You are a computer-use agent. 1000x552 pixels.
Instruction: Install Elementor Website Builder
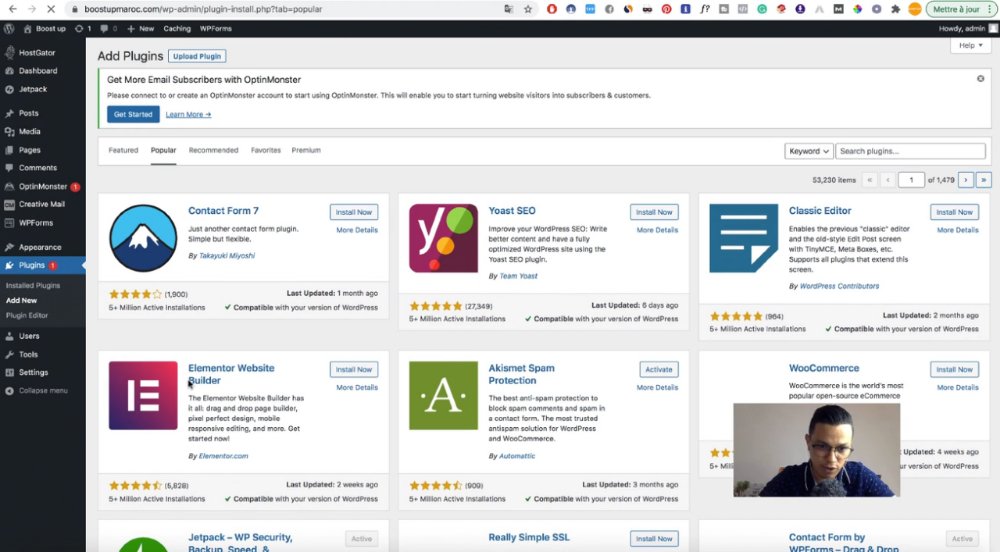point(354,370)
